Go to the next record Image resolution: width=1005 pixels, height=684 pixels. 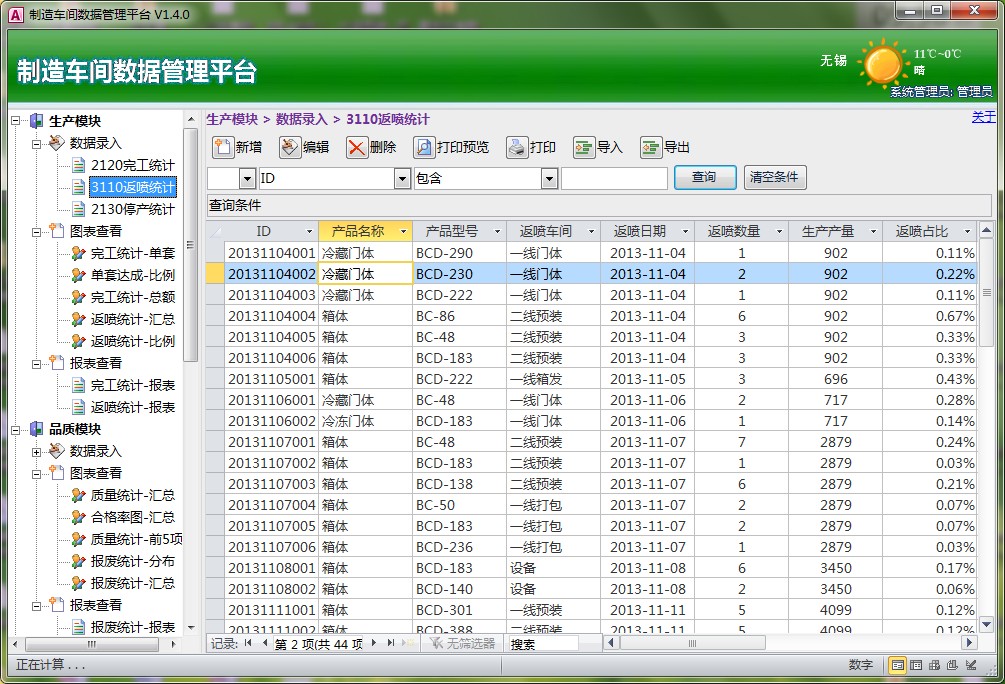click(374, 643)
